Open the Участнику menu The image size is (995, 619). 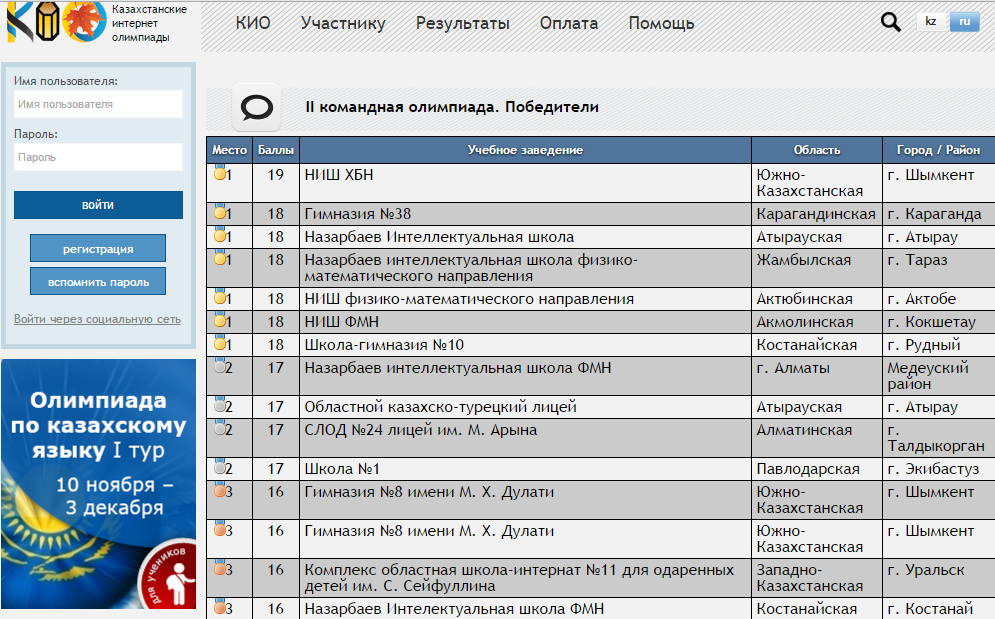coord(343,24)
